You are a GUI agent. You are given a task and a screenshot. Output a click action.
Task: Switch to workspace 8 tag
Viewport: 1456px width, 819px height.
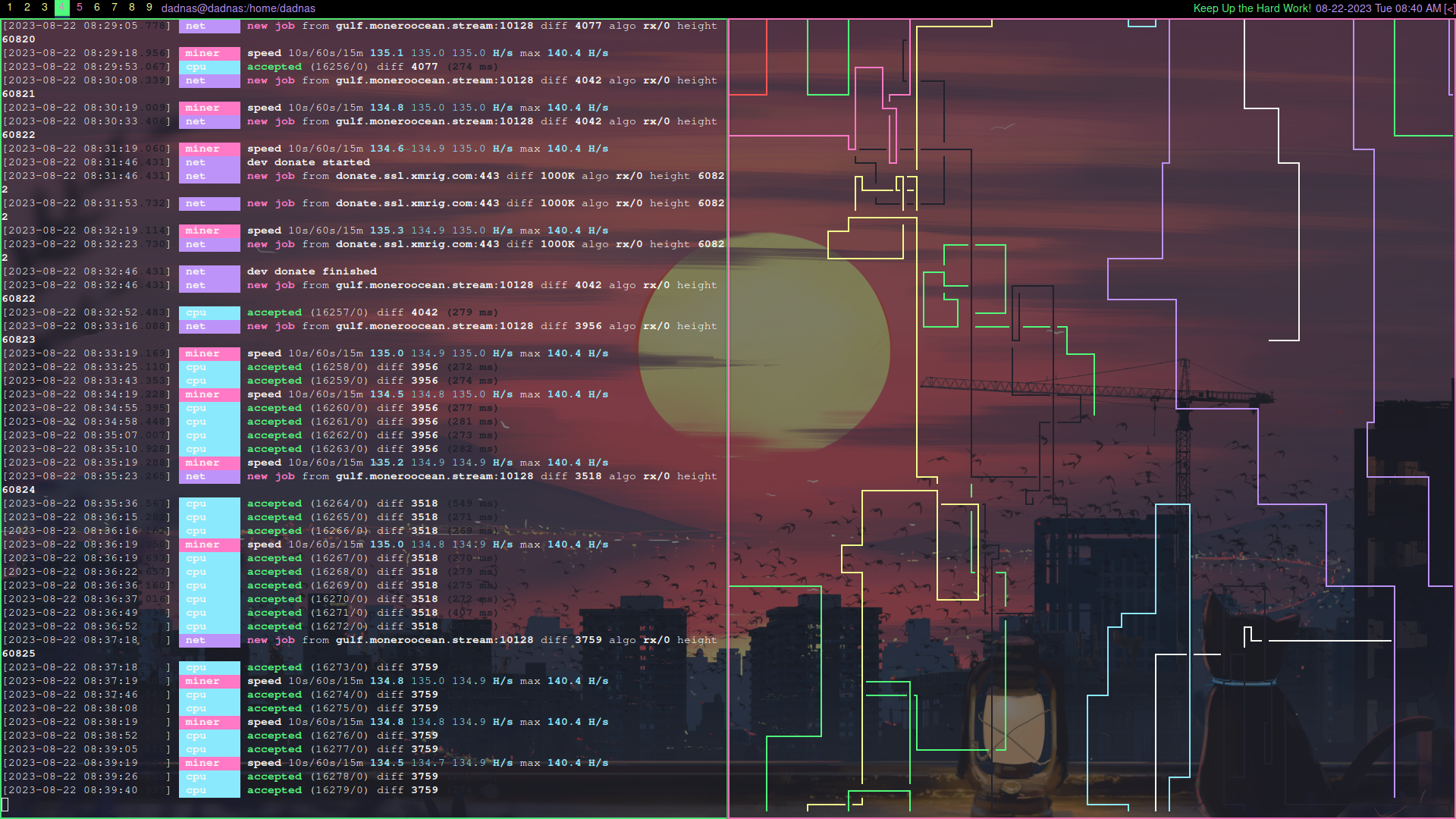click(x=132, y=8)
